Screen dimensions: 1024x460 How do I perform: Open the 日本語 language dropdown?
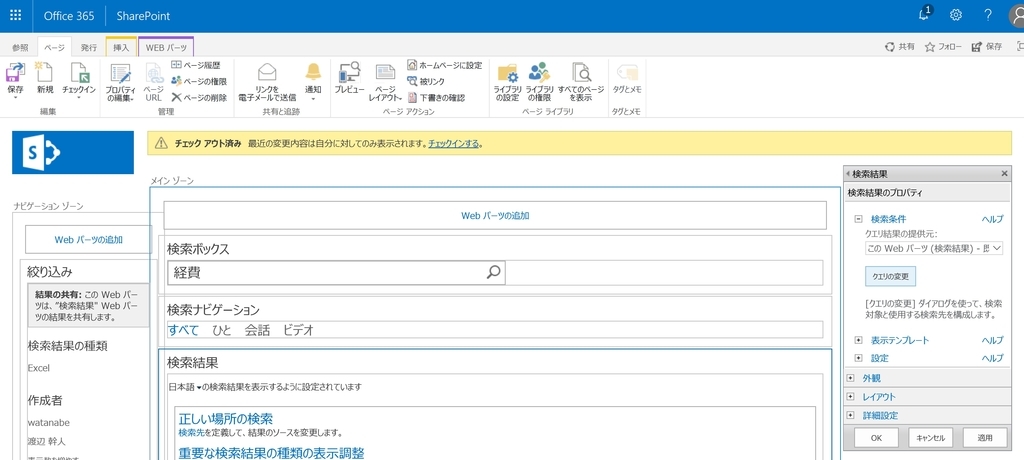pos(185,387)
